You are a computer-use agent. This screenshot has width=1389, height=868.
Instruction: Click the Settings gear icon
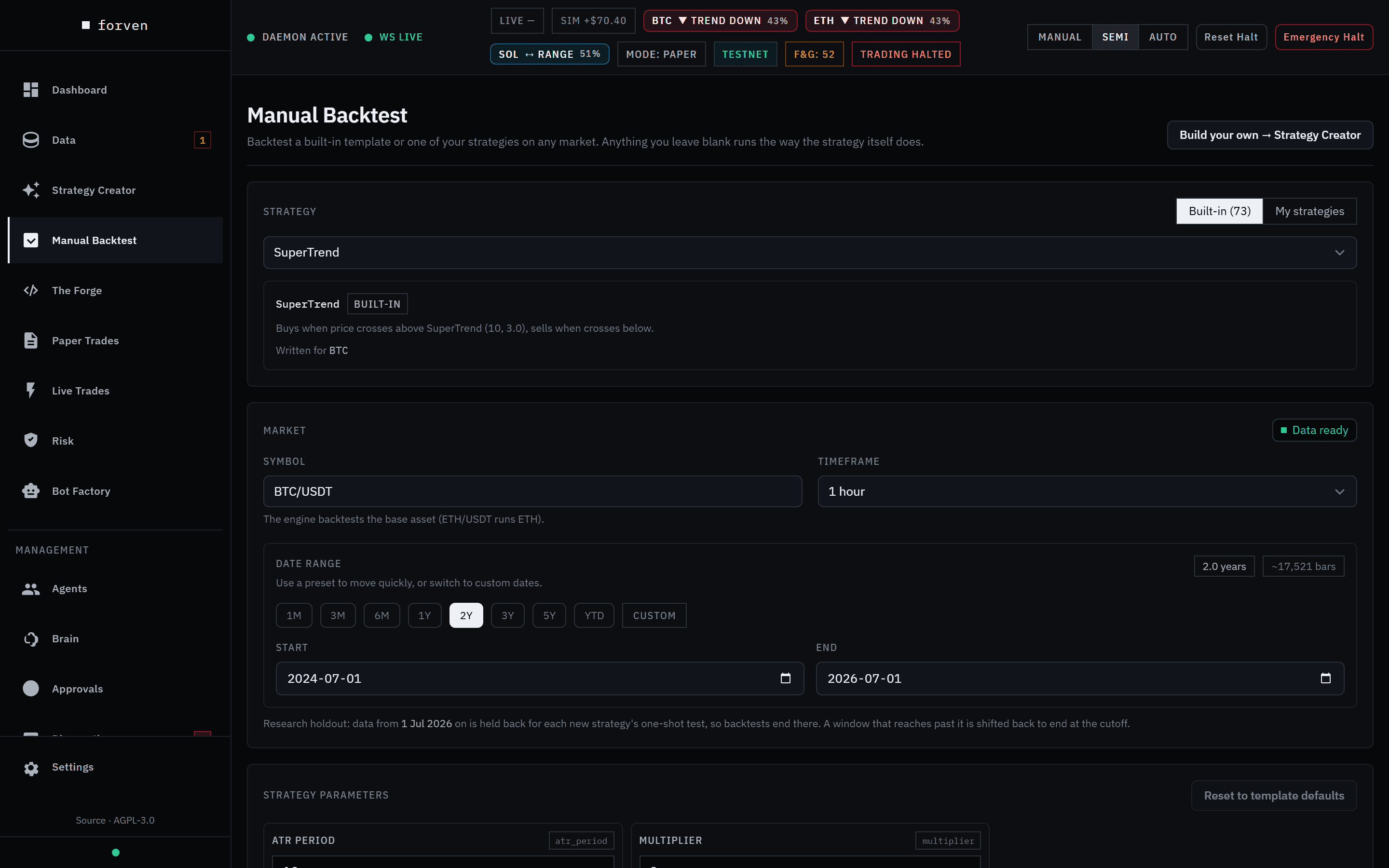pyautogui.click(x=30, y=768)
